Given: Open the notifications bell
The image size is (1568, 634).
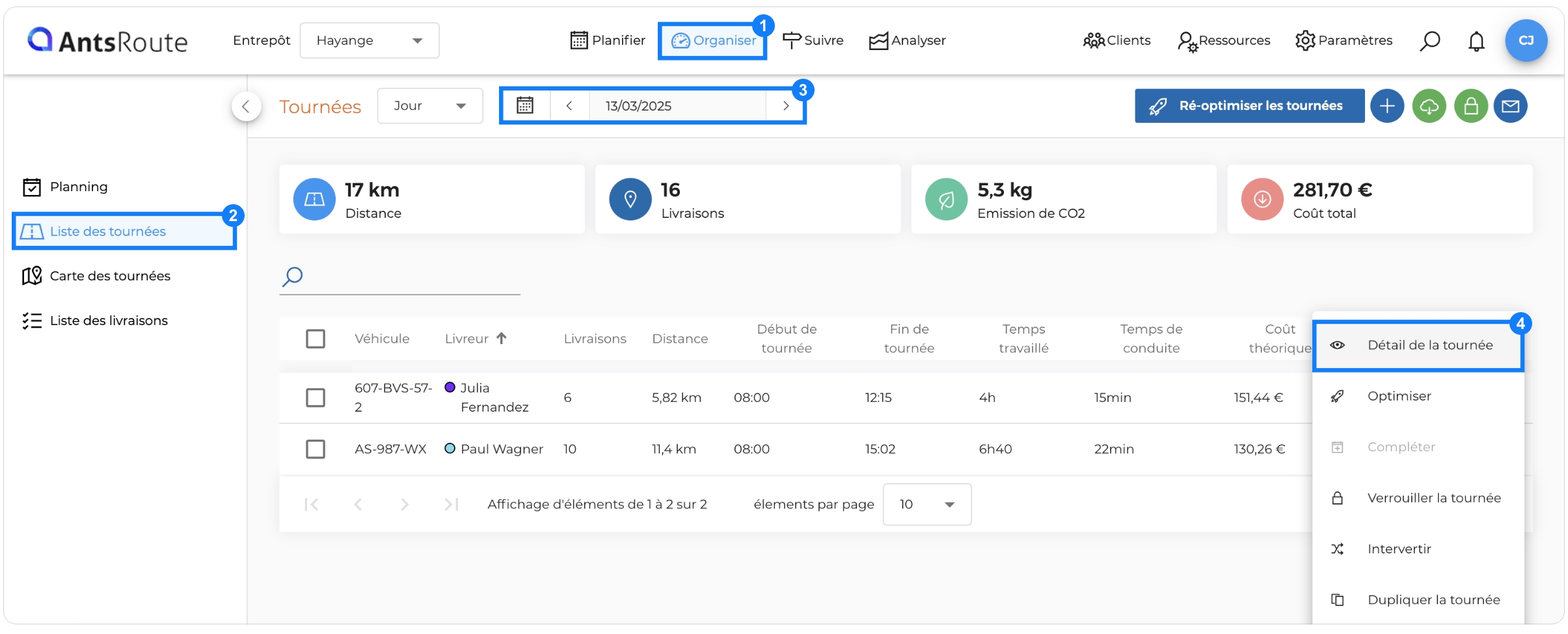Looking at the screenshot, I should click(1476, 41).
